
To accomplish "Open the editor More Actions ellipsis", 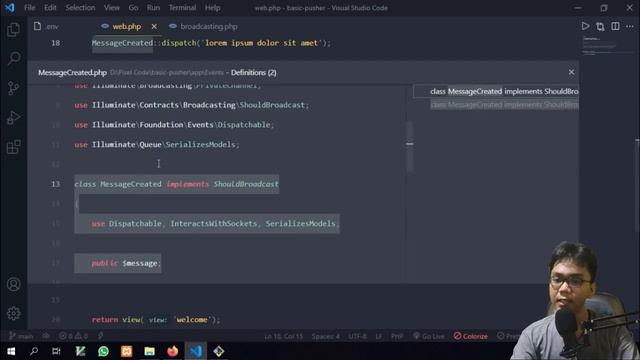I will [630, 26].
